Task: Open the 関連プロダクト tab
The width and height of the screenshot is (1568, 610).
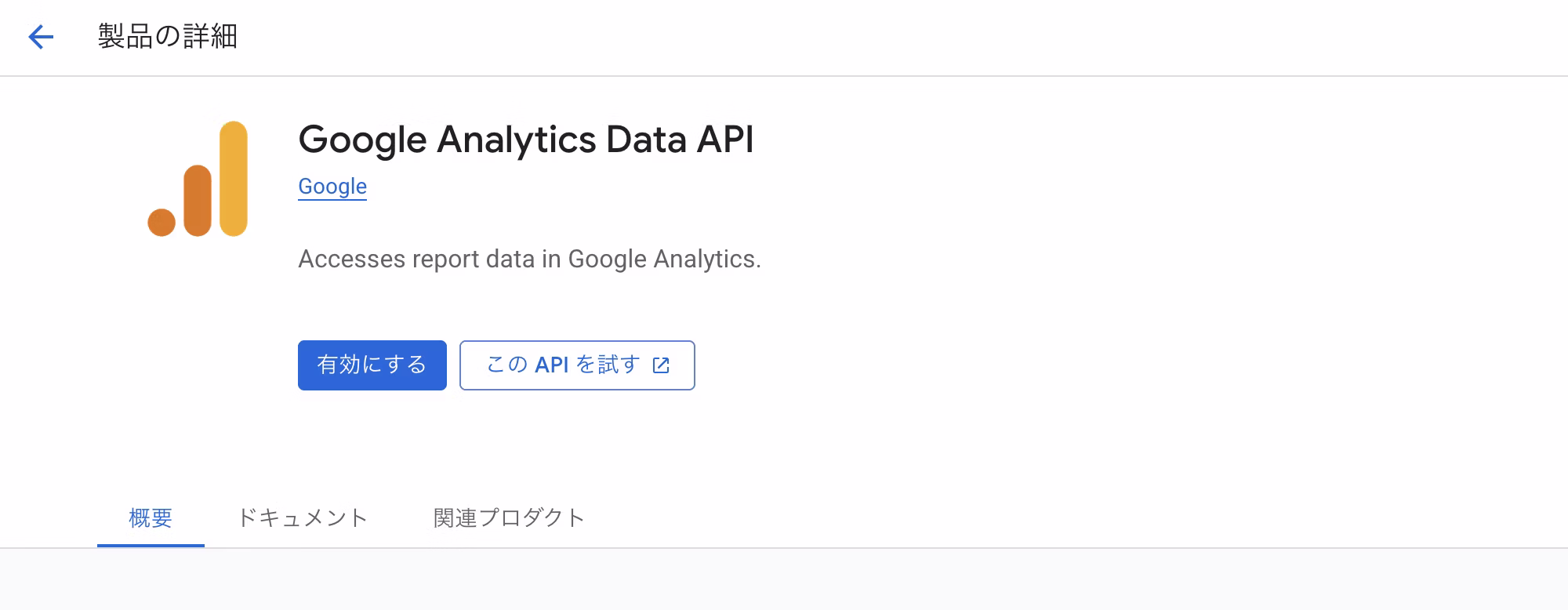Action: point(510,517)
